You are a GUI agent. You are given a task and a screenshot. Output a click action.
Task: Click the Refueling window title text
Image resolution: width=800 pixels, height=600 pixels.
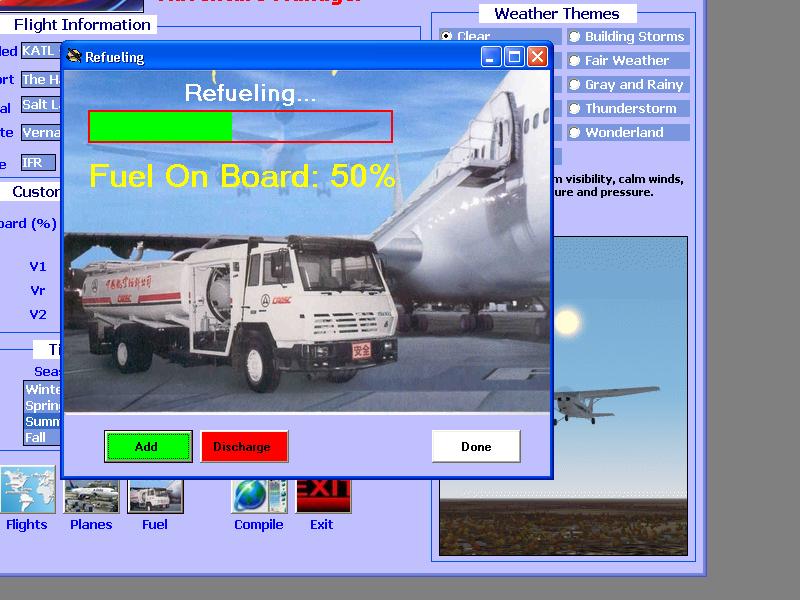tap(114, 57)
